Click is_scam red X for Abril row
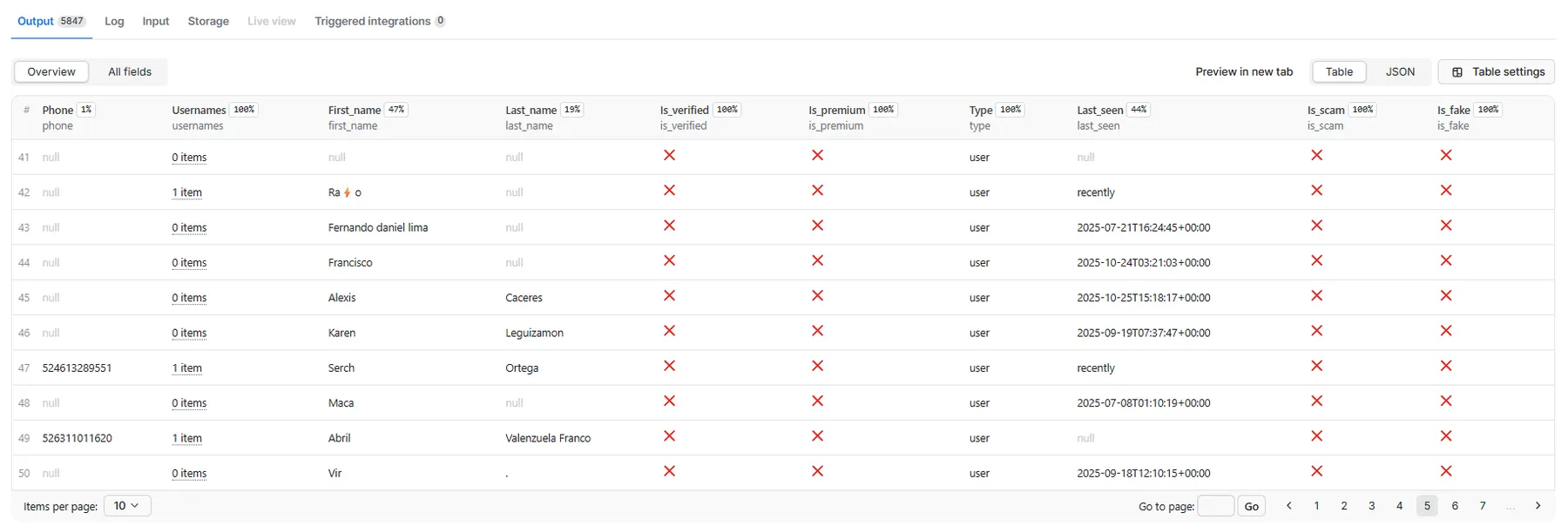The image size is (1568, 526). click(x=1316, y=436)
